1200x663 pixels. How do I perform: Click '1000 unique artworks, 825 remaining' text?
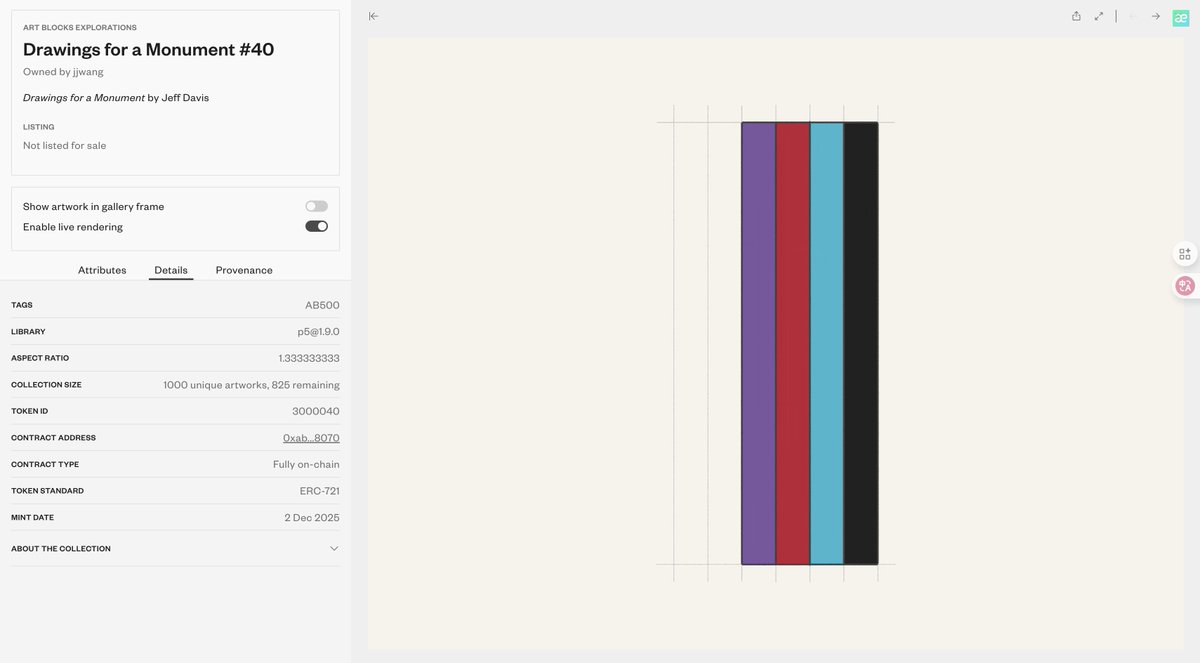[x=252, y=385]
